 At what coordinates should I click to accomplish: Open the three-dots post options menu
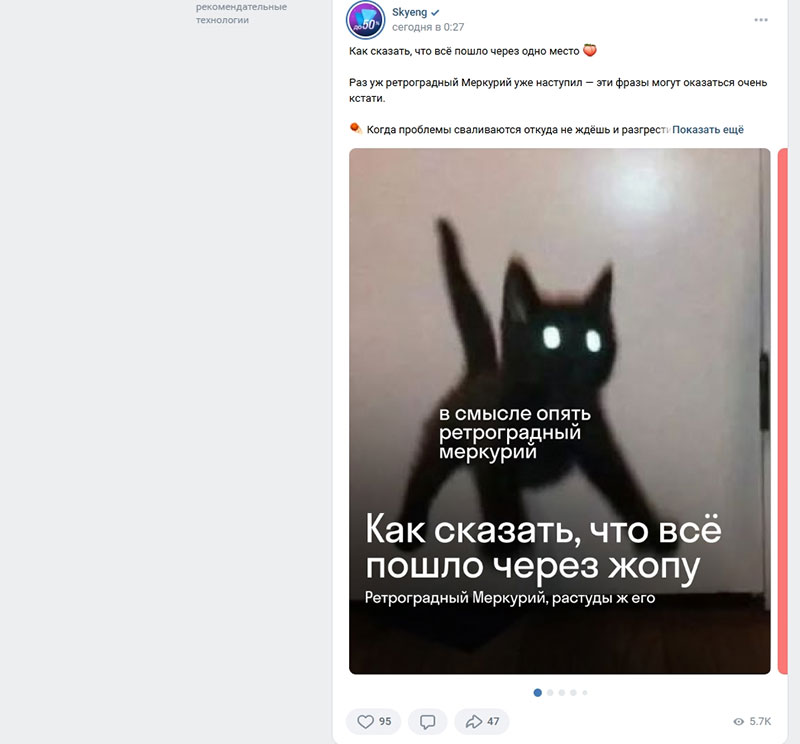pyautogui.click(x=761, y=20)
